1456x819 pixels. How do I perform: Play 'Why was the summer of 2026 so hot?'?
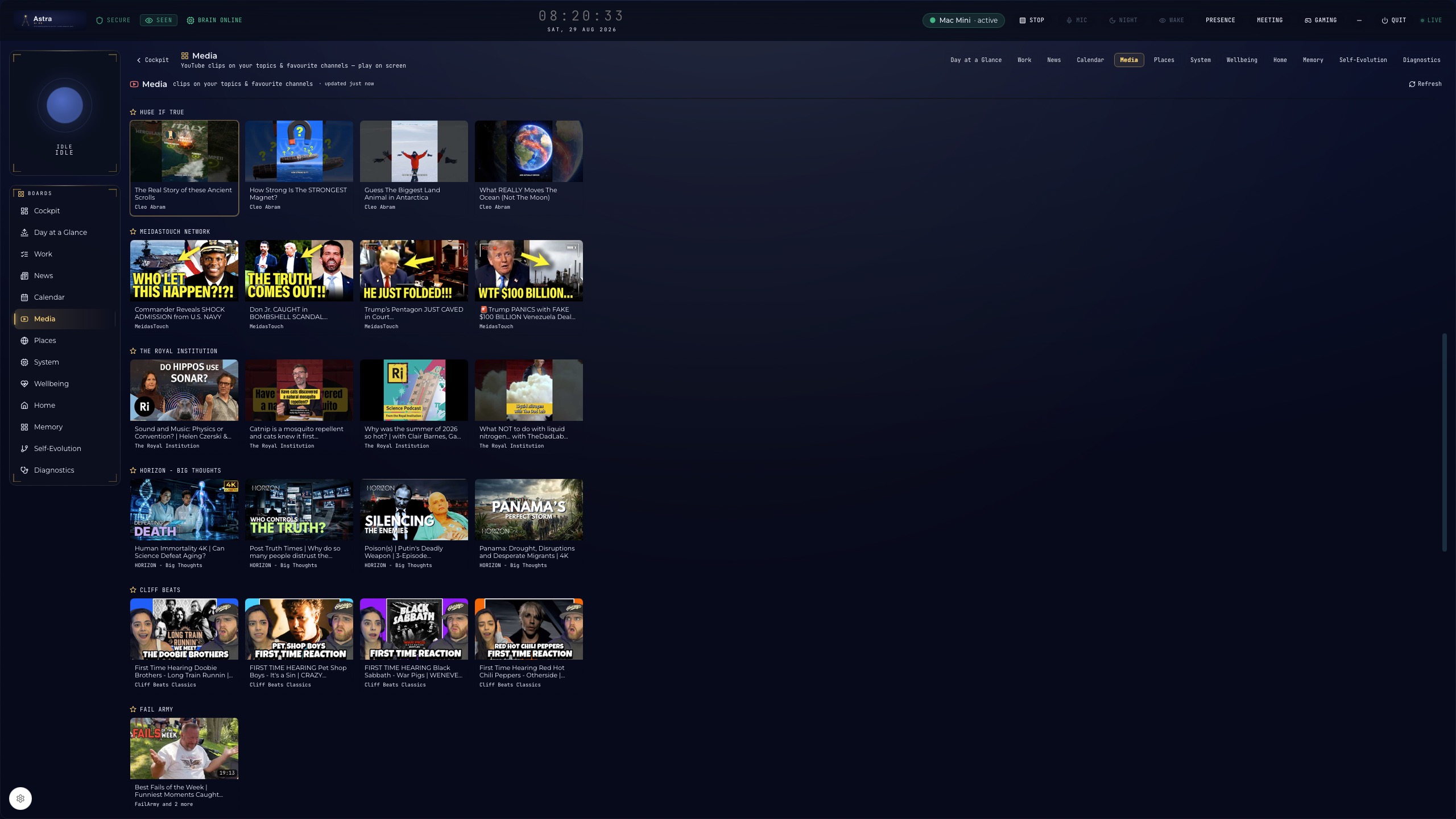click(x=414, y=407)
